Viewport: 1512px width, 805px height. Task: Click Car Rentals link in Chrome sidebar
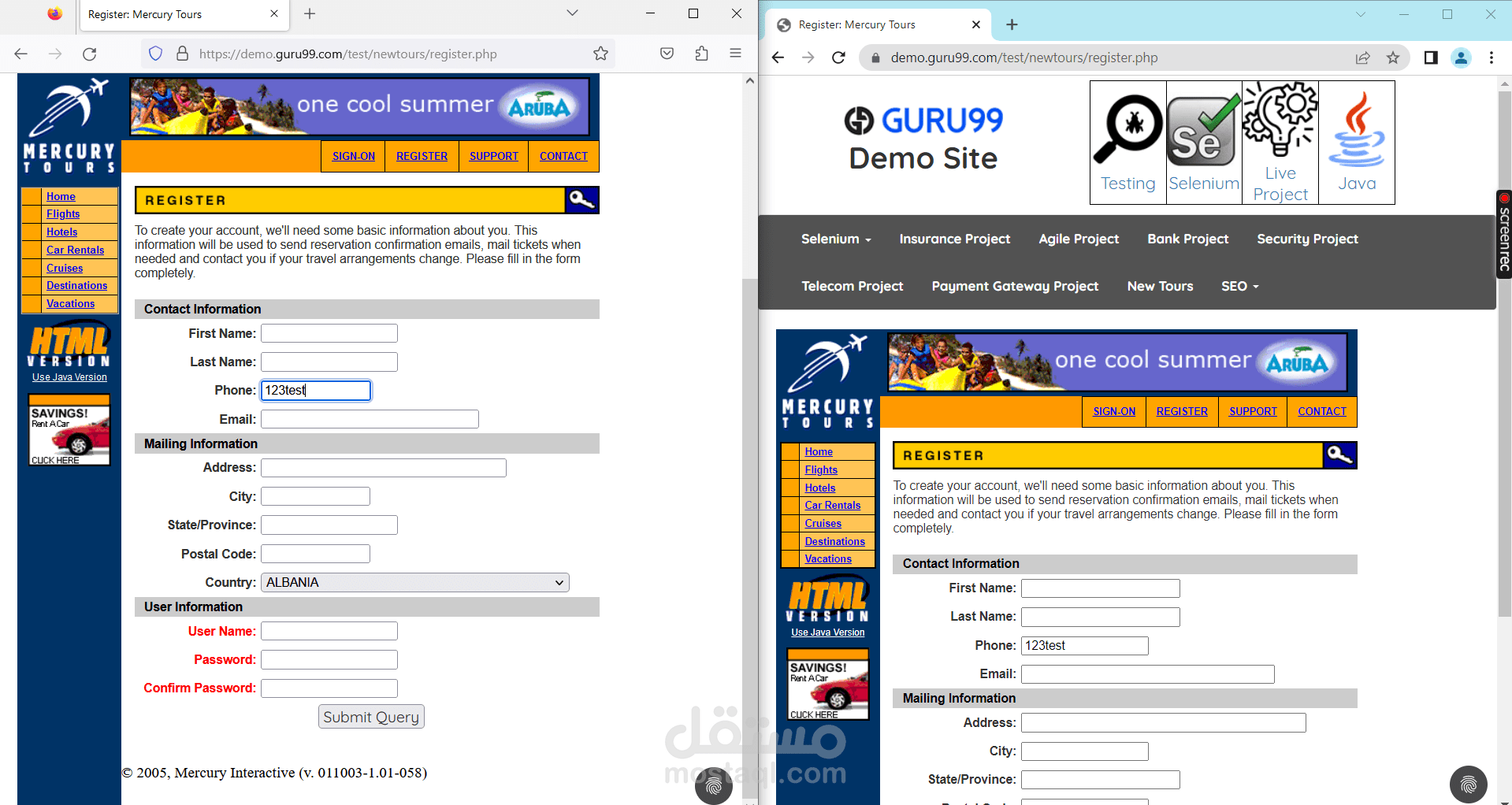click(x=833, y=505)
